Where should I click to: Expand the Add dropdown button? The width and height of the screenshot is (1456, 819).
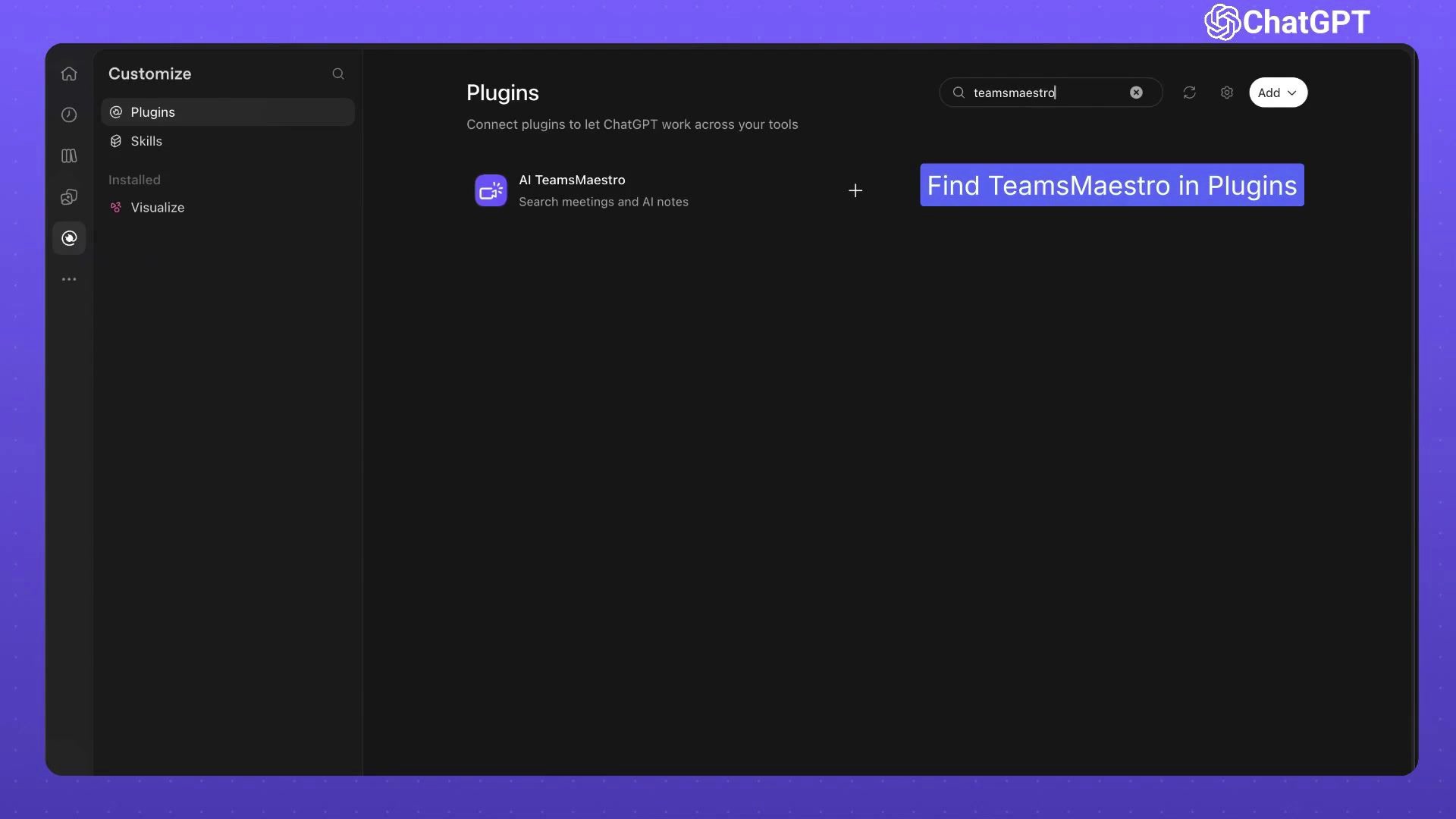click(1279, 93)
